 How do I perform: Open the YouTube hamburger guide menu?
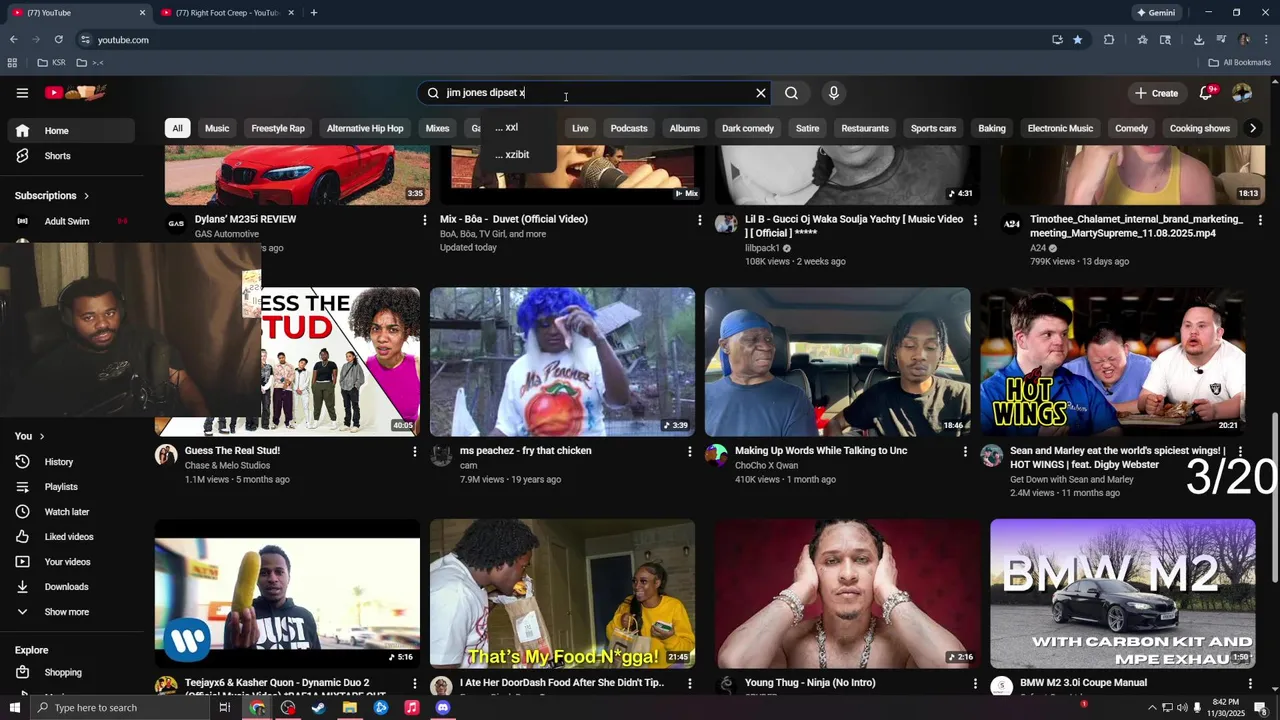[22, 93]
